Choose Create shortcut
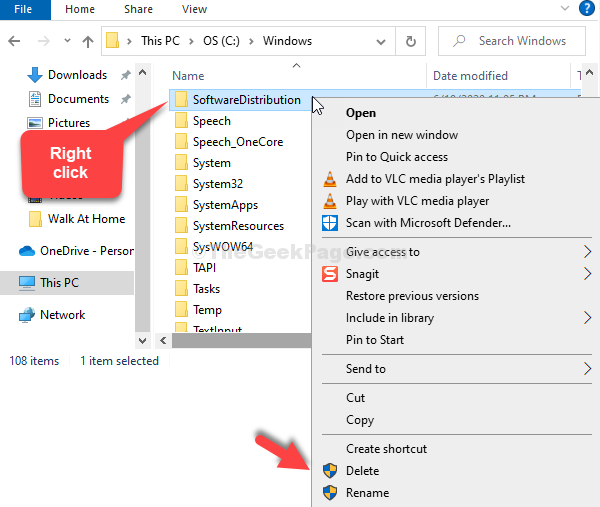600x507 pixels. click(455, 449)
